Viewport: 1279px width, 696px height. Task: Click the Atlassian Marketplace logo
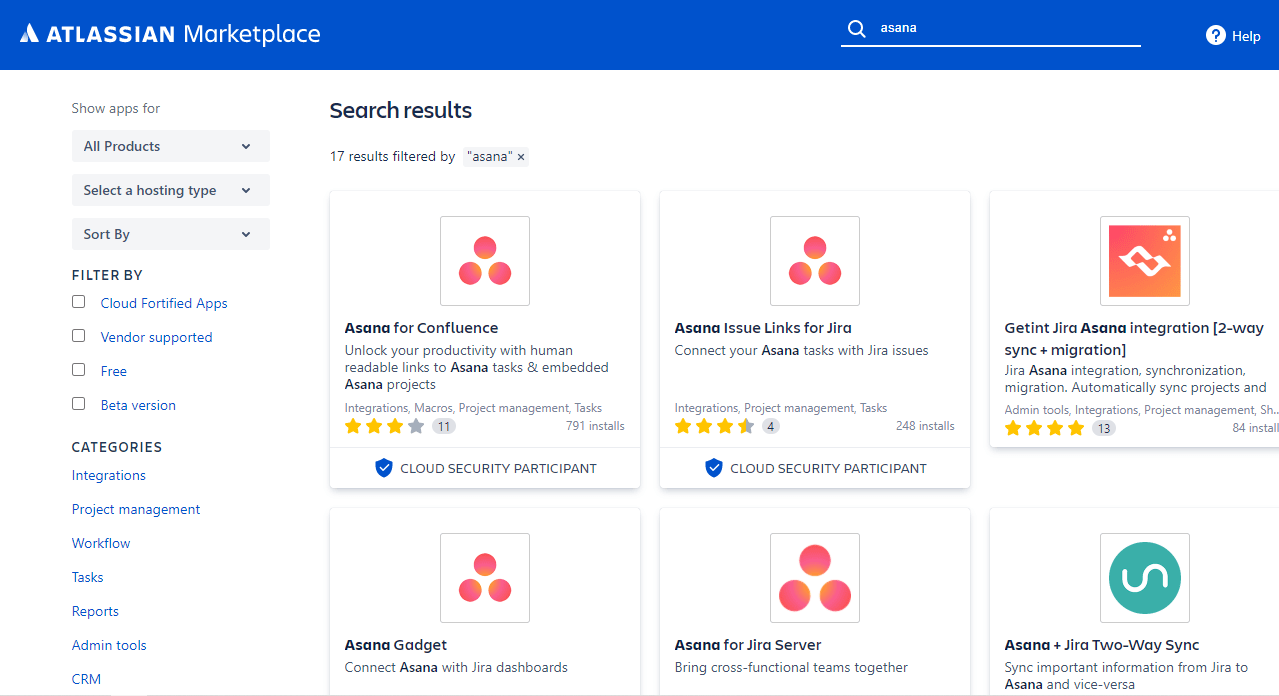170,33
